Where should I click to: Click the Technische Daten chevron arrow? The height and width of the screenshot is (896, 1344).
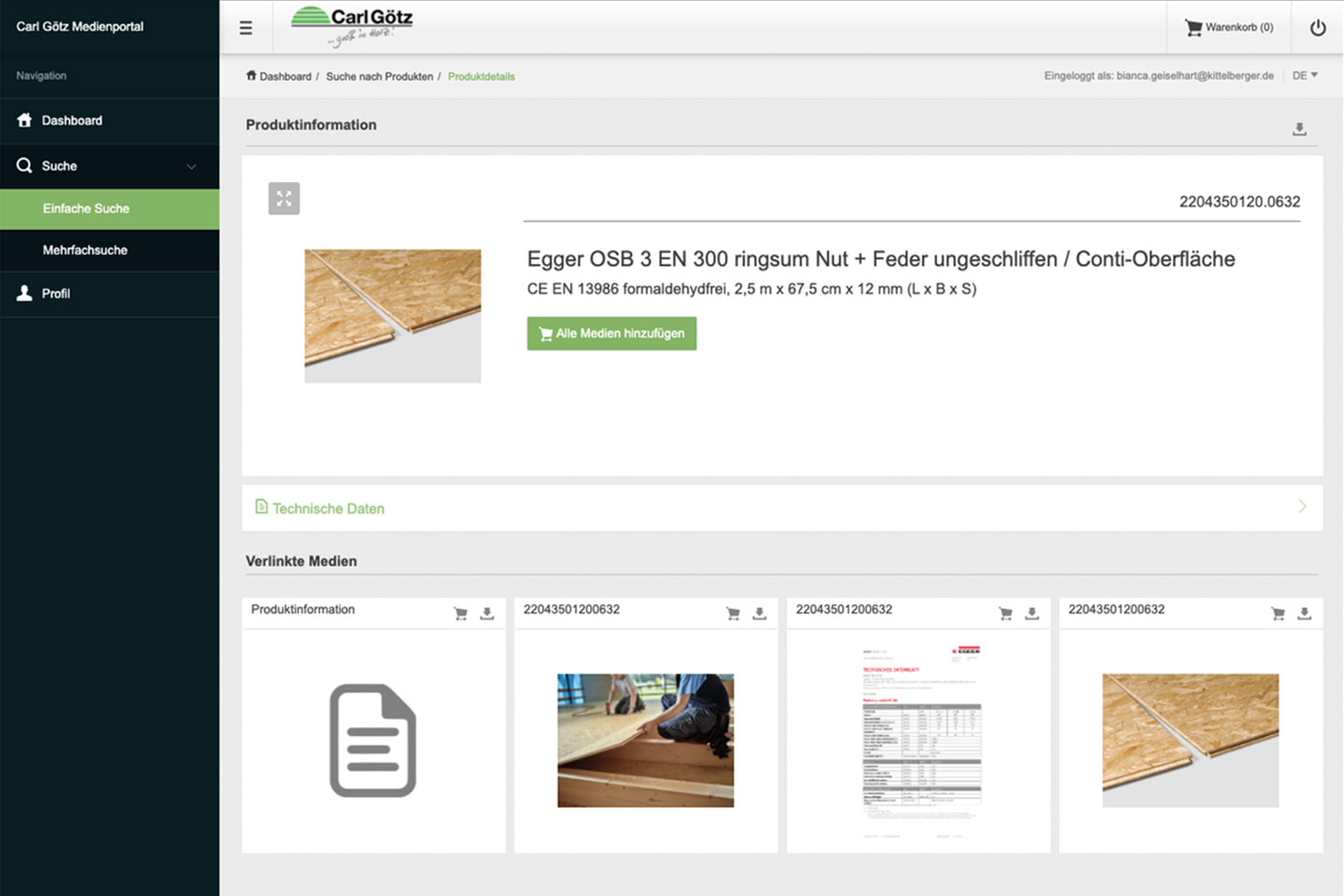click(1302, 506)
